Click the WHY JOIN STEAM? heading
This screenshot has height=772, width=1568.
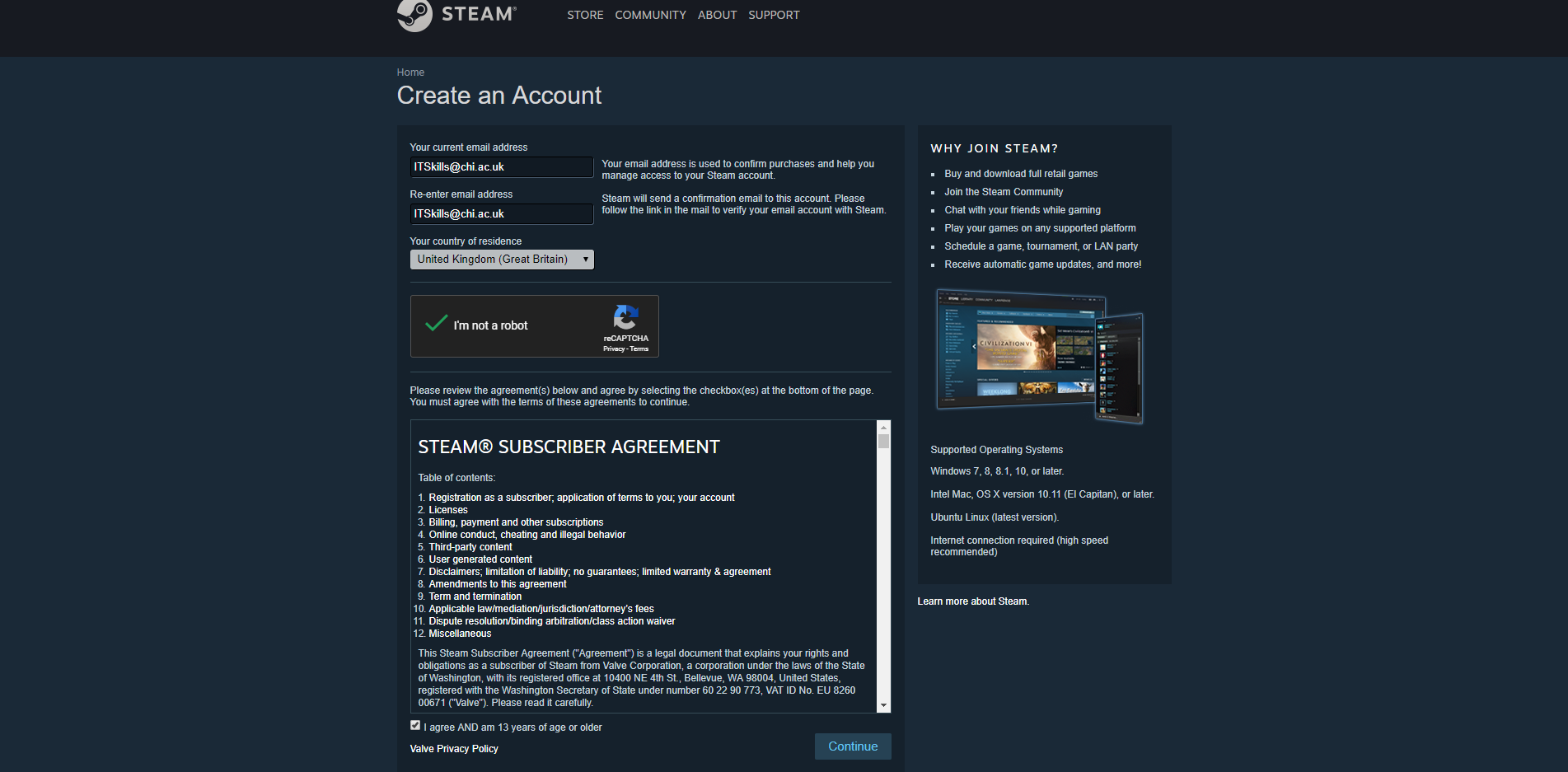tap(994, 149)
